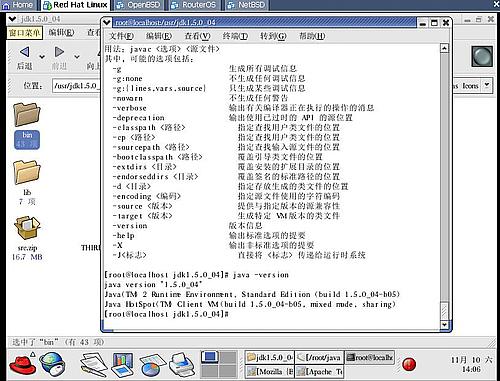Open the view-as Icons dropdown
The width and height of the screenshot is (500, 381).
pyautogui.click(x=487, y=85)
